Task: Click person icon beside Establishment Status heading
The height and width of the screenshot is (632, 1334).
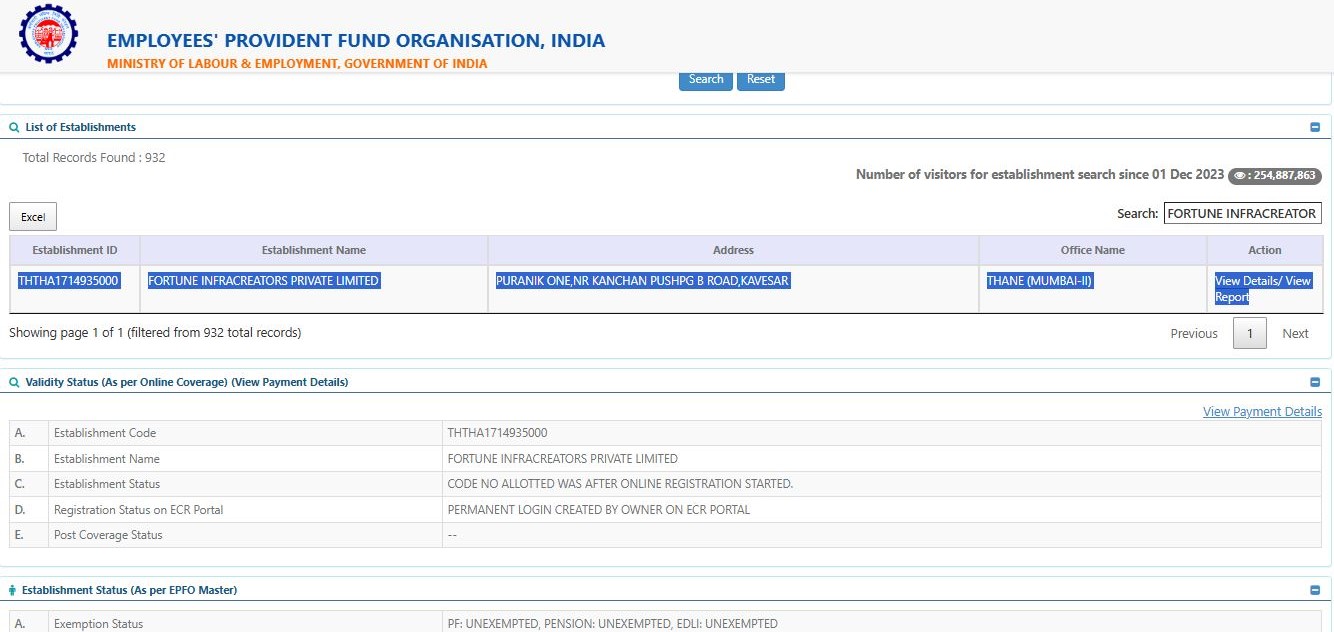Action: [x=13, y=591]
